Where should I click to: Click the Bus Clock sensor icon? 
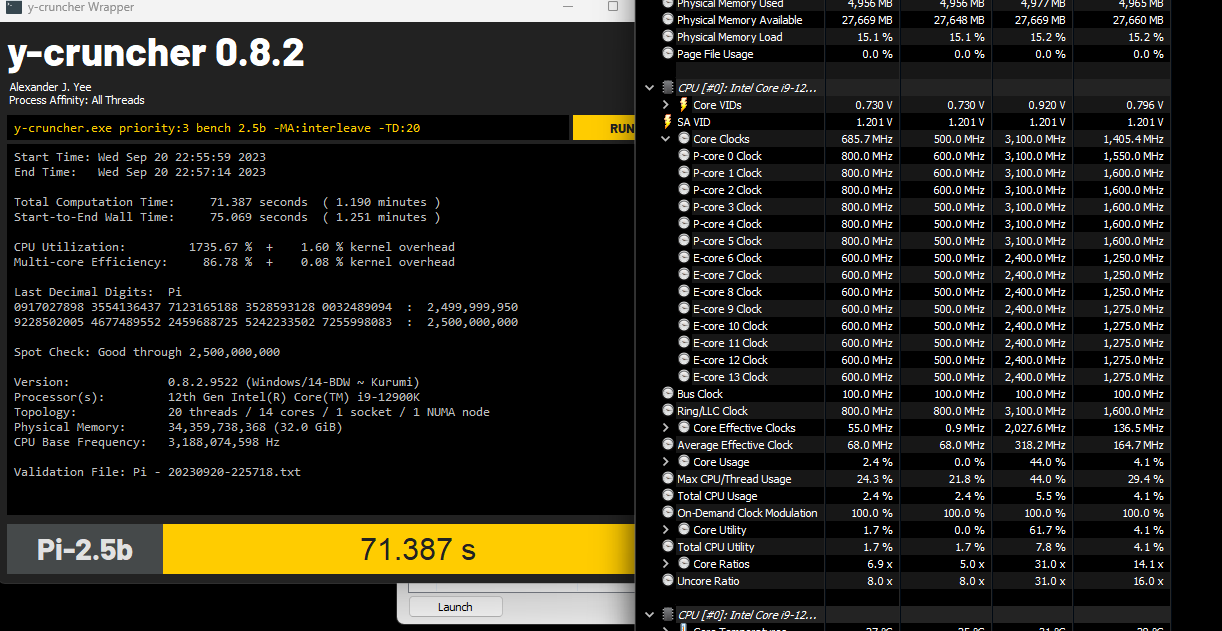(x=668, y=394)
